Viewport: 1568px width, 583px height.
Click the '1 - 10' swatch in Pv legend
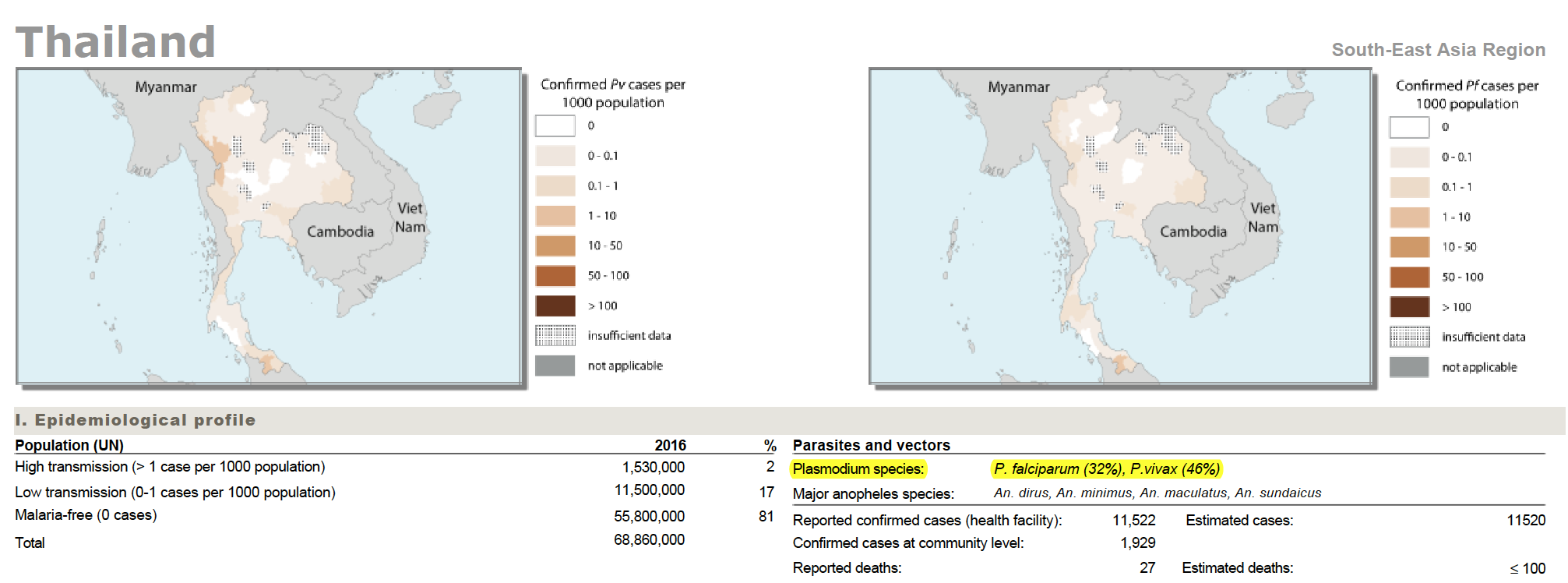555,216
